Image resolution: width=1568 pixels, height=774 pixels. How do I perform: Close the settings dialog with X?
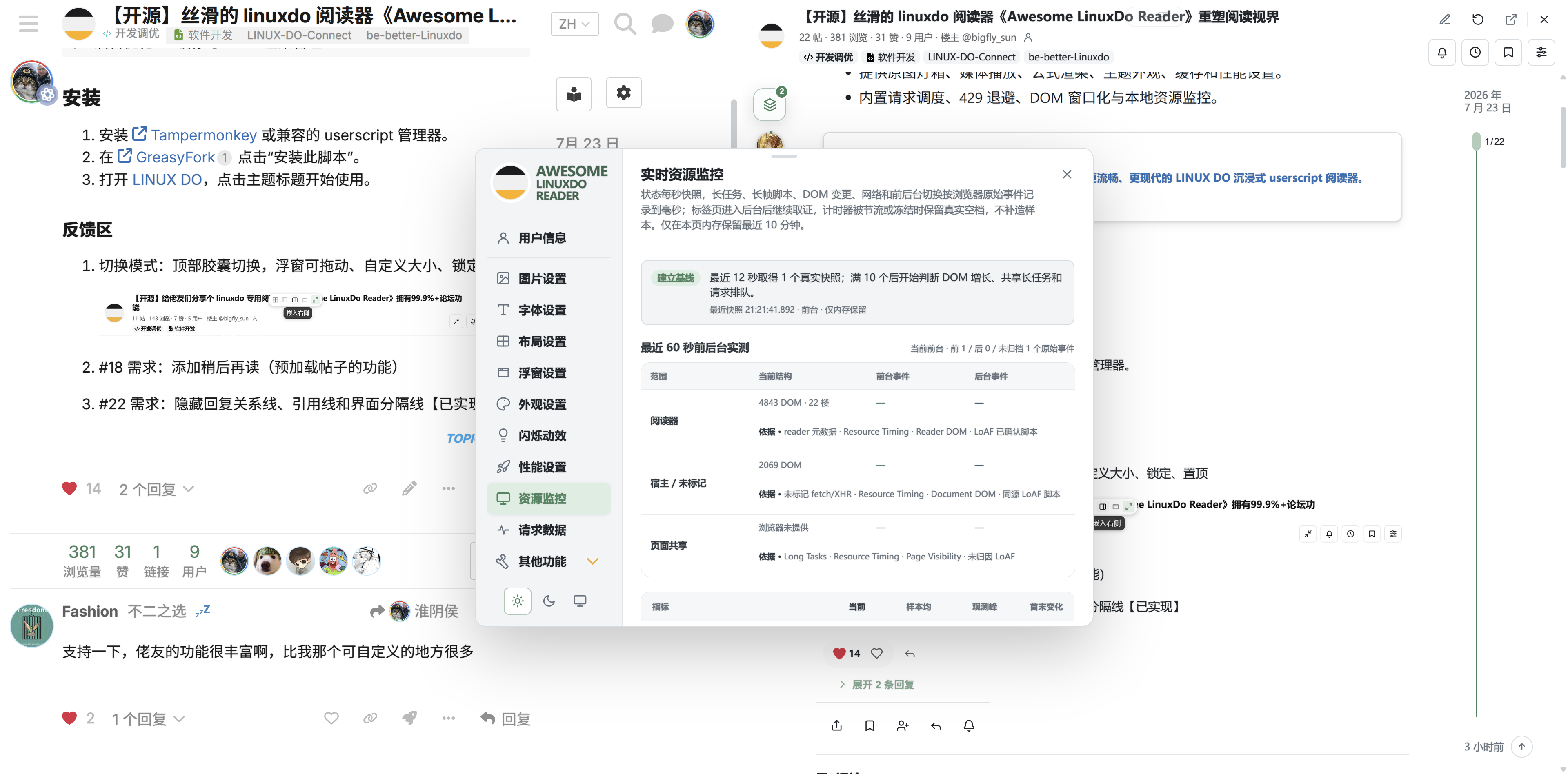1066,174
